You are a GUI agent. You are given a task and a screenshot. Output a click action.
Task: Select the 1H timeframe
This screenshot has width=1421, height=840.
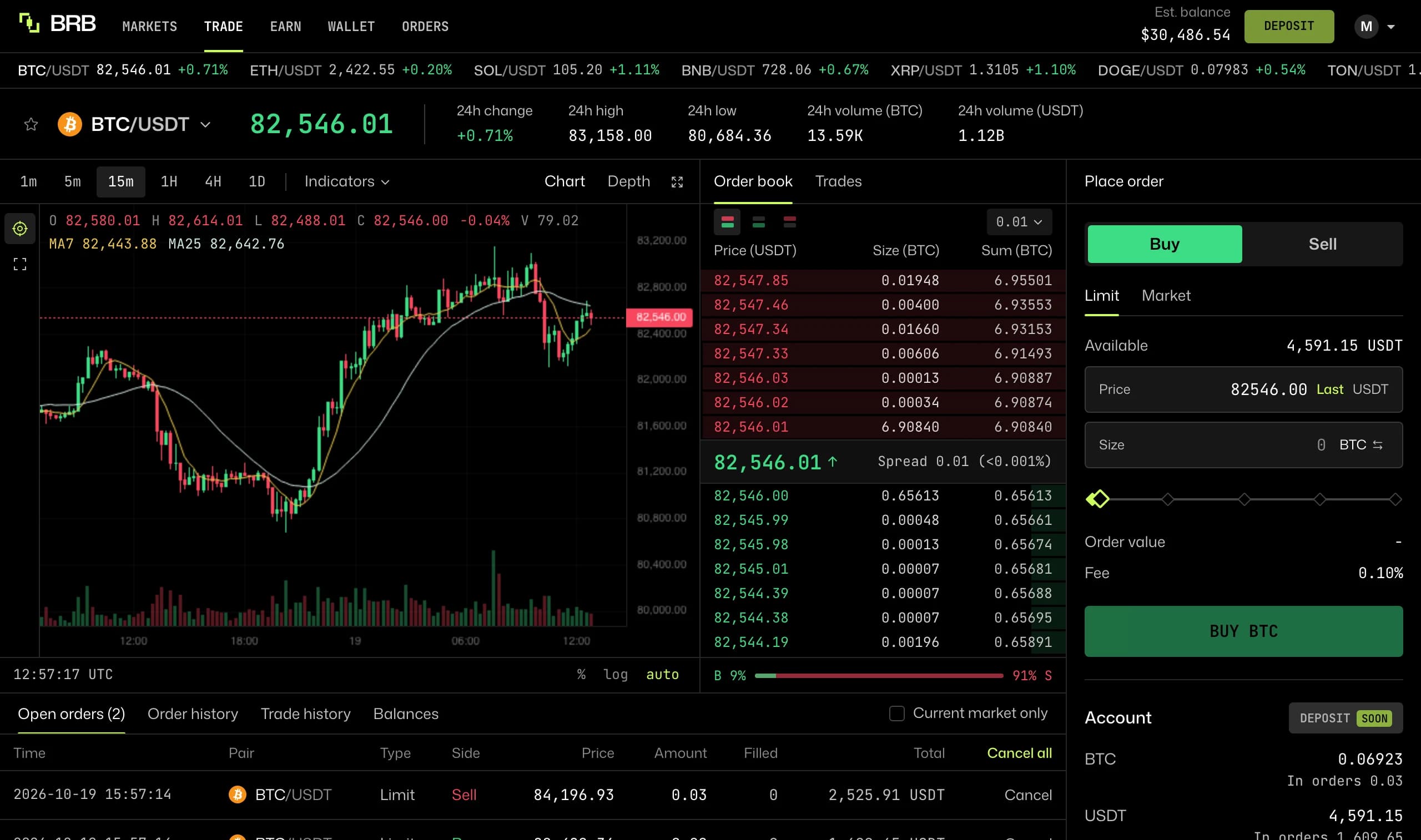[x=169, y=181]
